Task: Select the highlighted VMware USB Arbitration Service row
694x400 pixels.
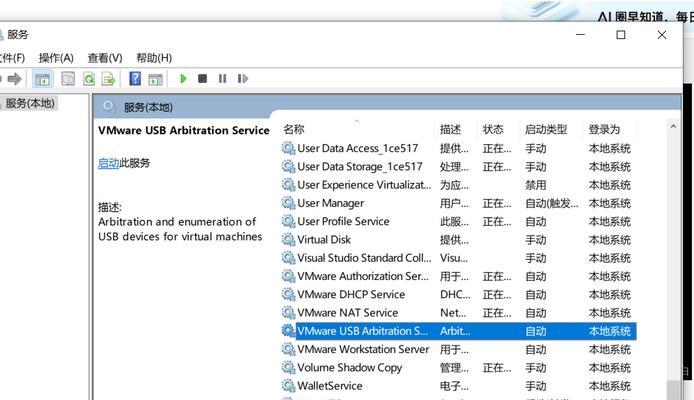Action: click(459, 331)
